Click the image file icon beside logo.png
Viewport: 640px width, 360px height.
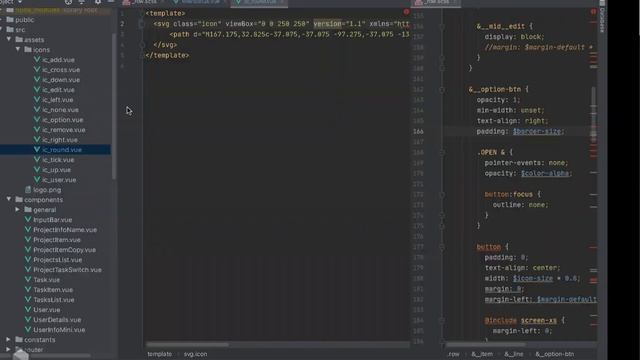[x=28, y=189]
